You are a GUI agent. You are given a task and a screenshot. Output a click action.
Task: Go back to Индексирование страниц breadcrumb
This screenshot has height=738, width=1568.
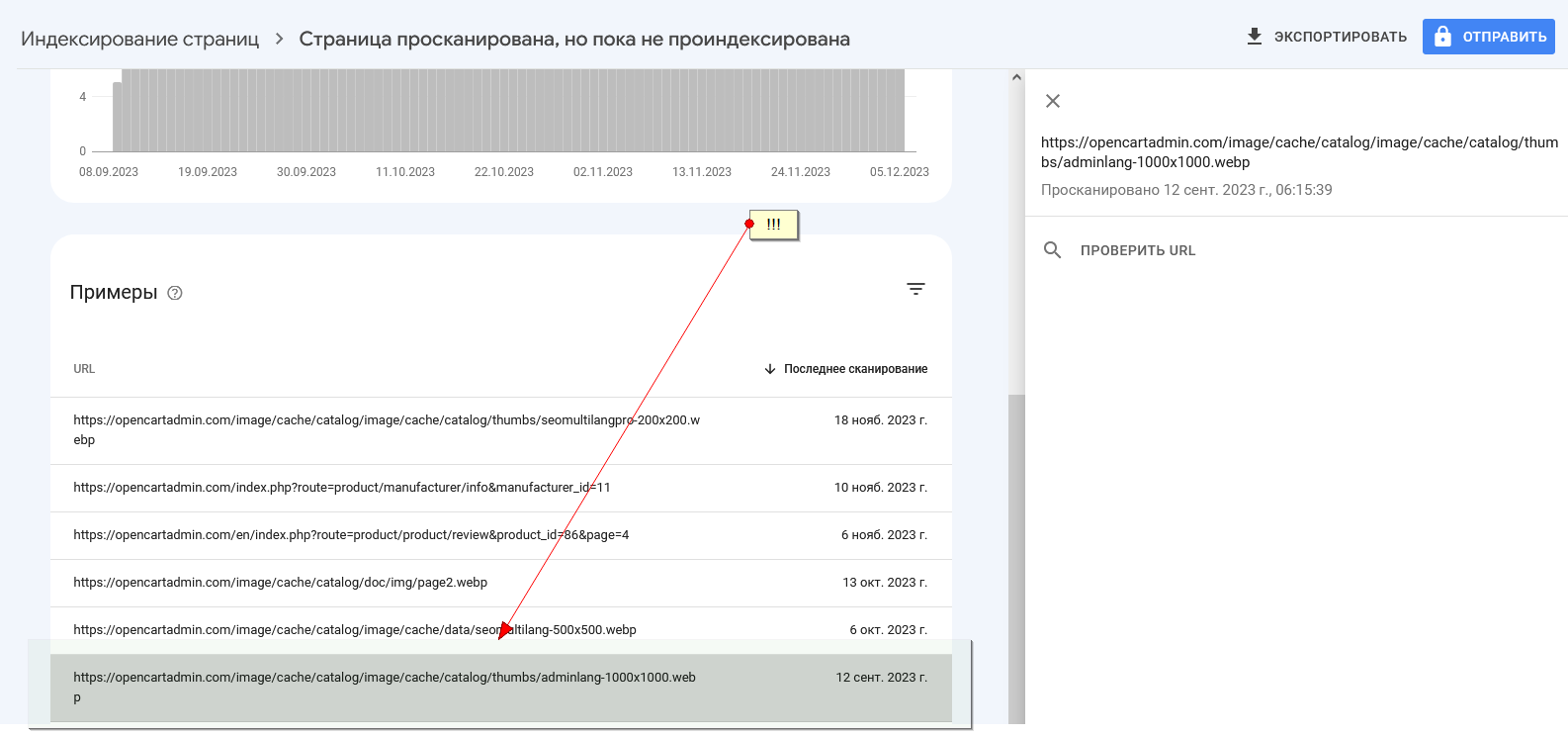pyautogui.click(x=140, y=39)
